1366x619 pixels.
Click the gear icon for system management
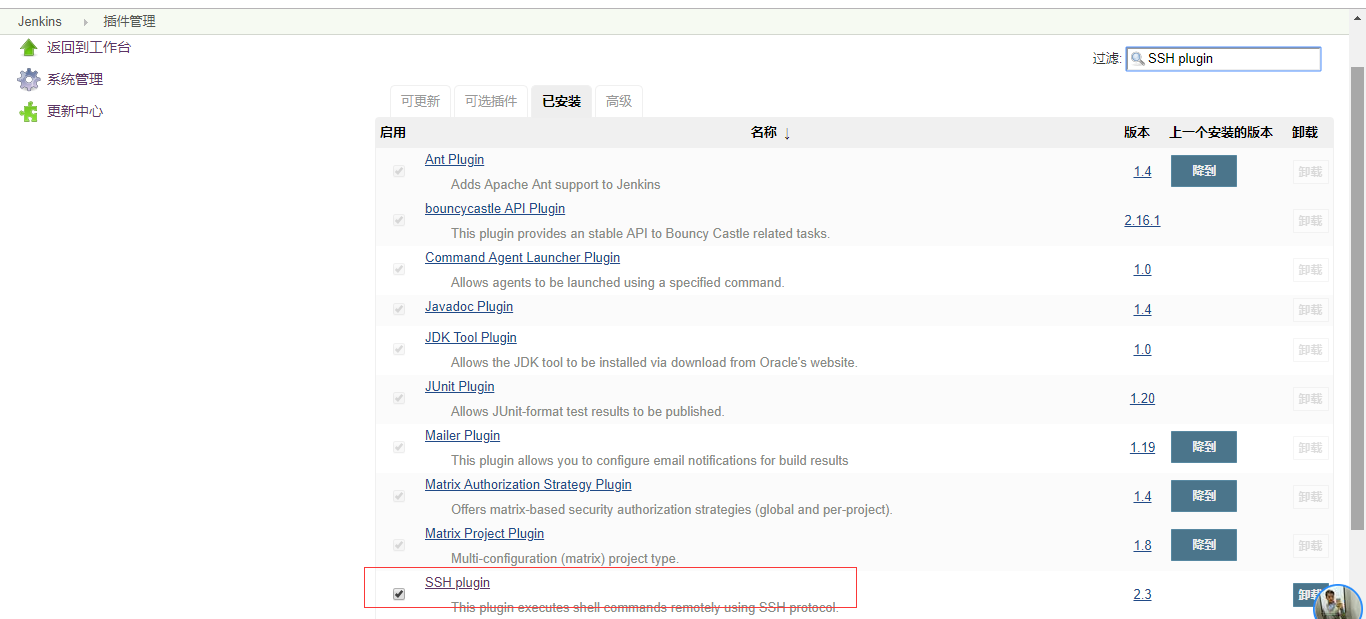(x=28, y=79)
